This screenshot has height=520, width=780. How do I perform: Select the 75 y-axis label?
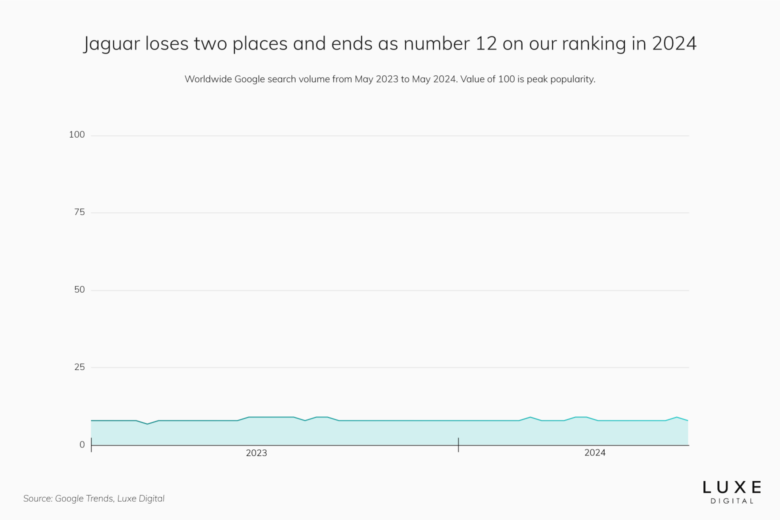(79, 213)
